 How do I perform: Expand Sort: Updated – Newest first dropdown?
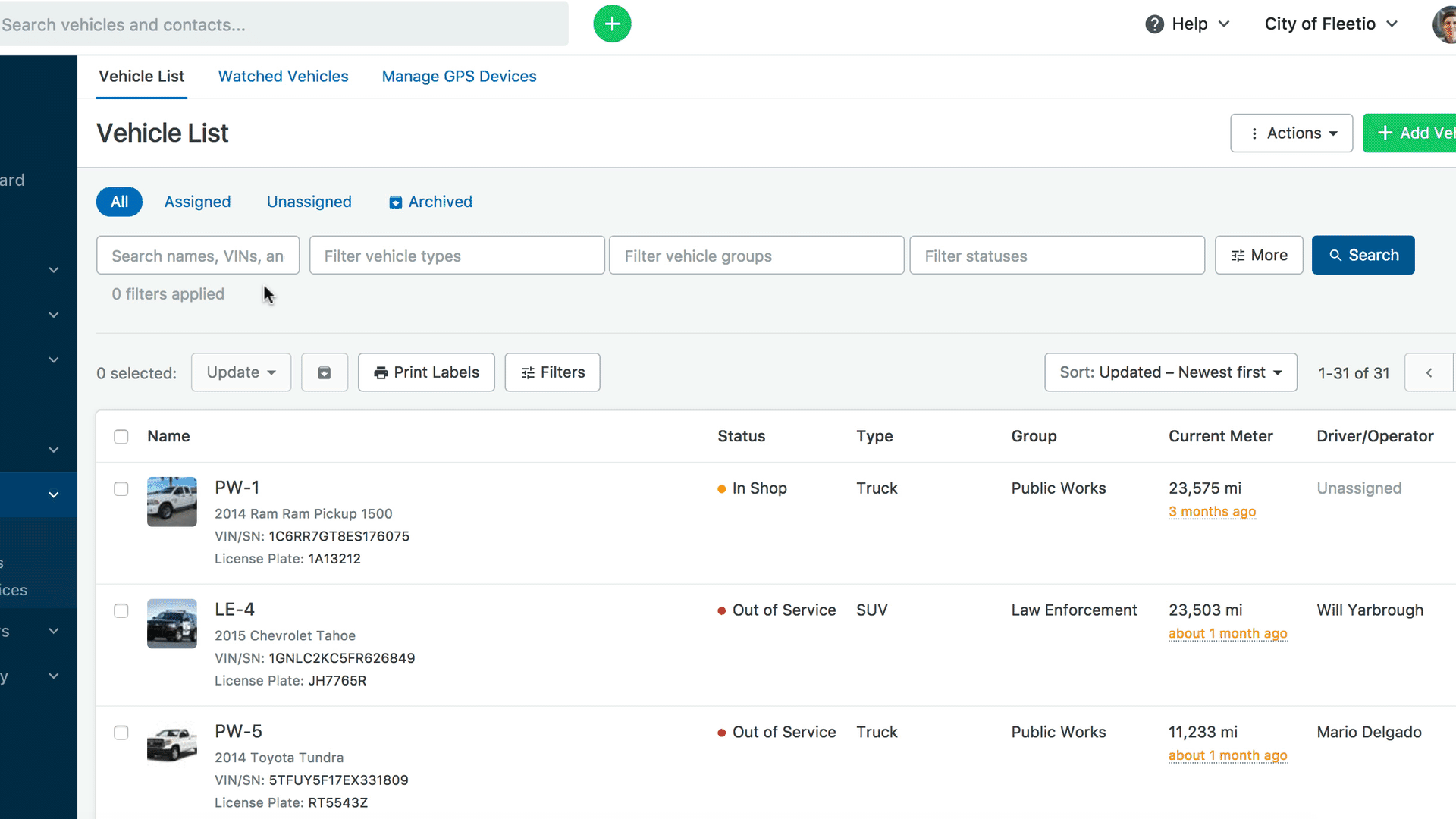[x=1170, y=372]
